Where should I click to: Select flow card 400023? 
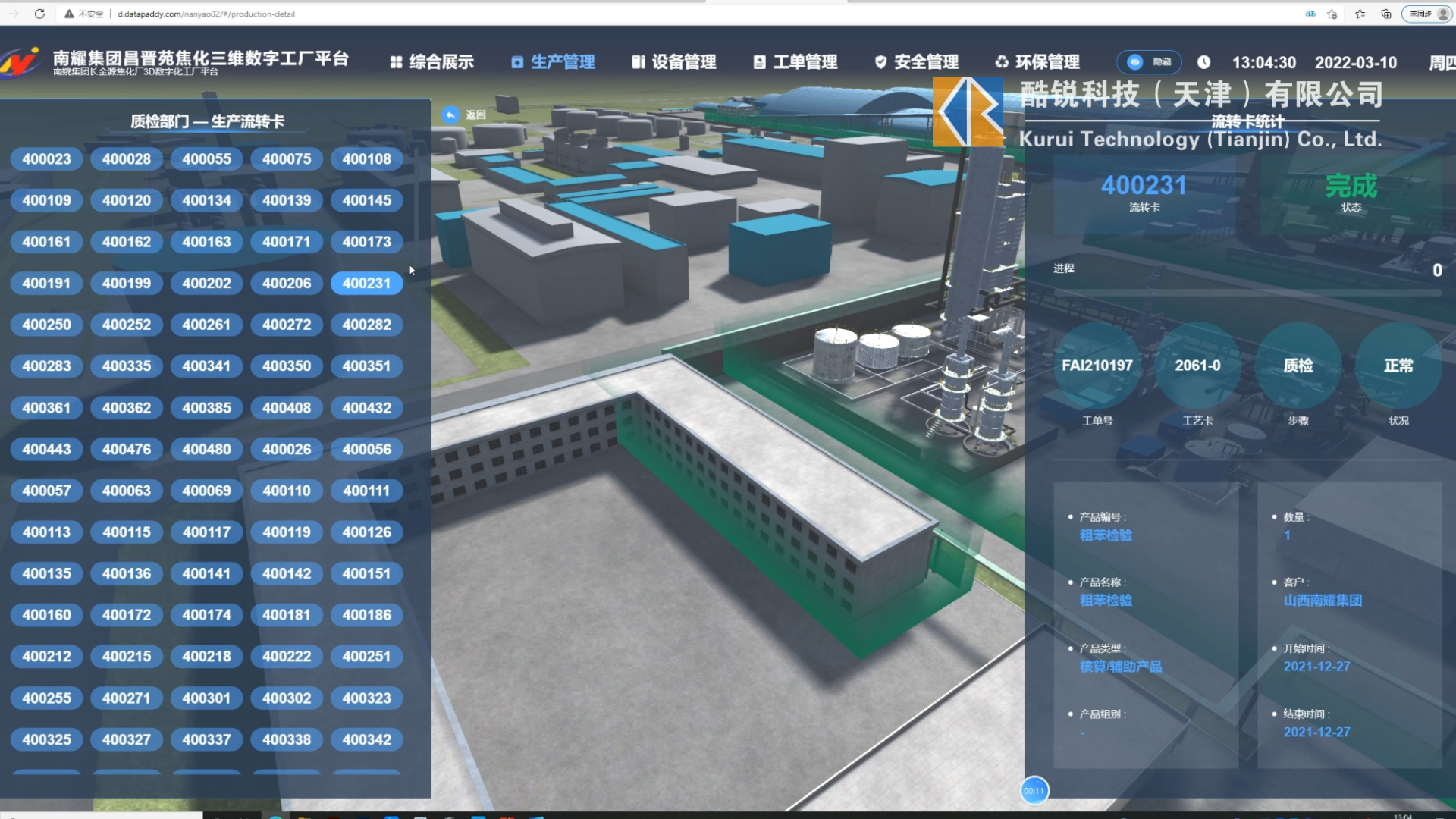click(x=46, y=159)
